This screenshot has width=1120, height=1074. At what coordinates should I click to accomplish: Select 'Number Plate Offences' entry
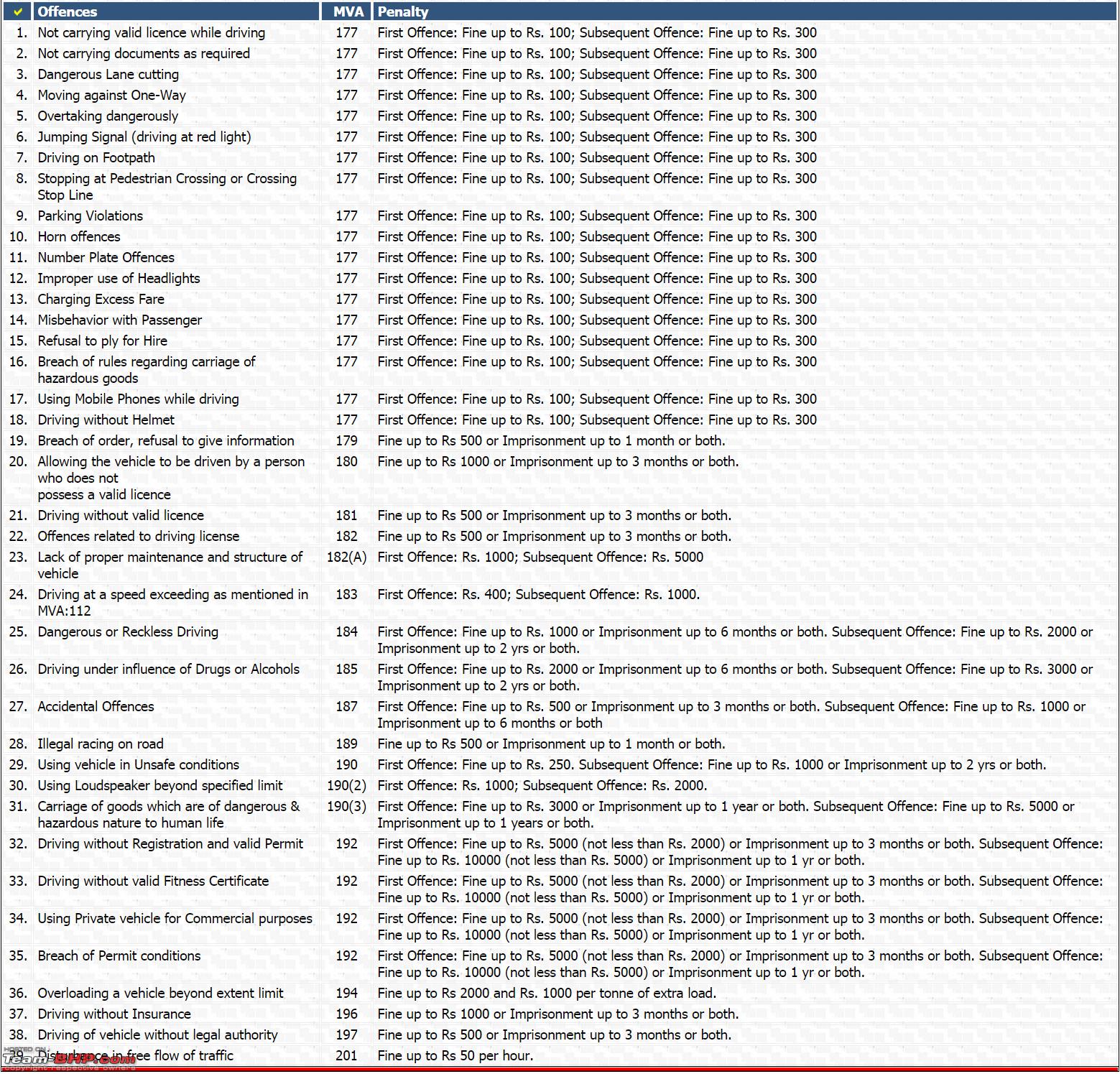[106, 257]
